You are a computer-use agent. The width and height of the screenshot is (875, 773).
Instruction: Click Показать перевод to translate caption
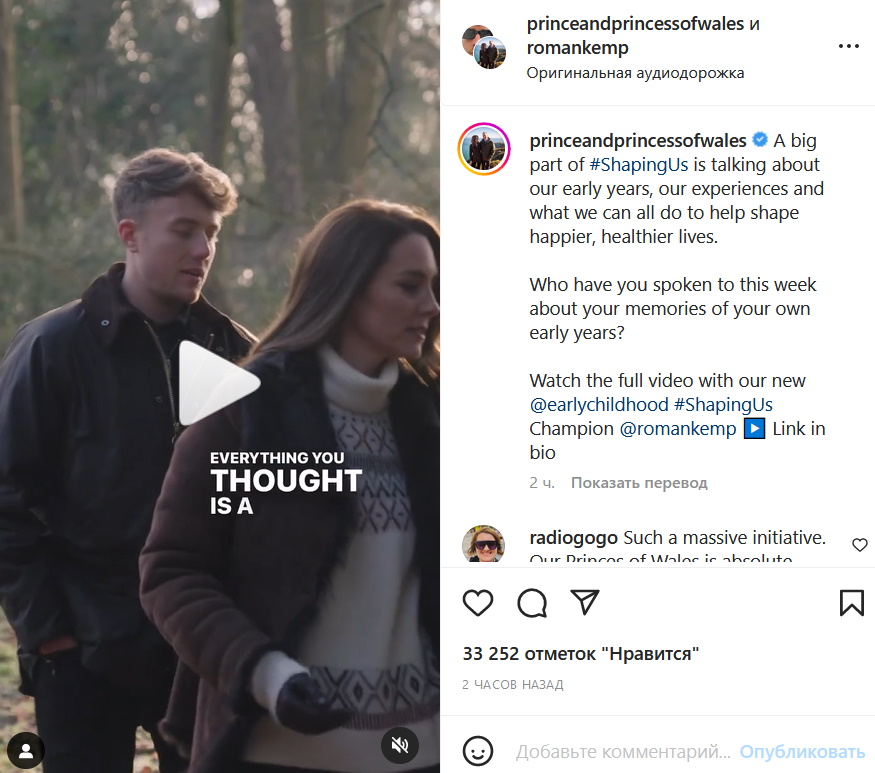[639, 483]
